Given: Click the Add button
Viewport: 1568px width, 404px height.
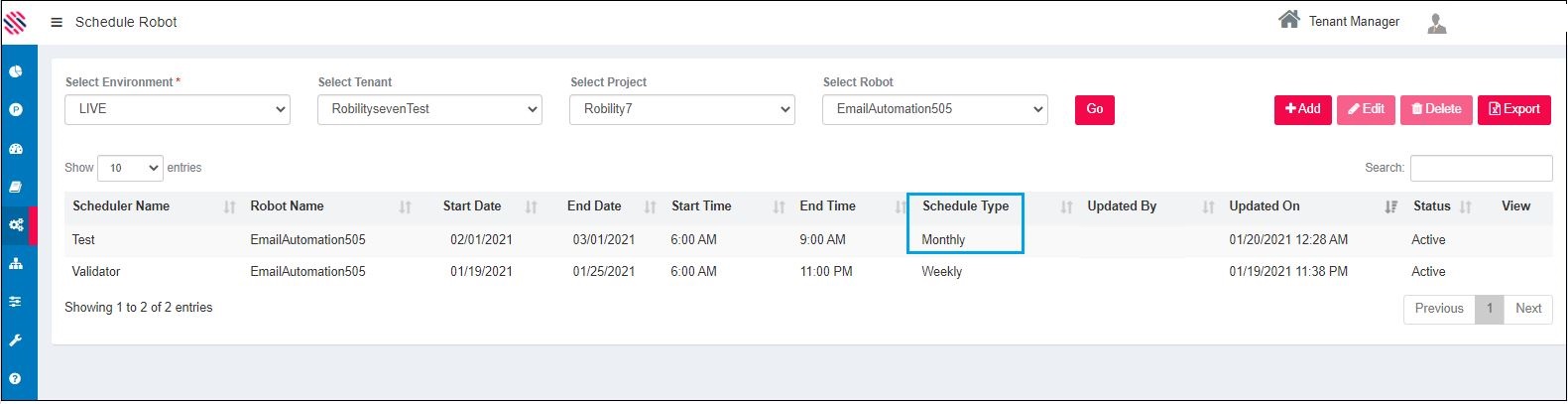Looking at the screenshot, I should [x=1302, y=109].
